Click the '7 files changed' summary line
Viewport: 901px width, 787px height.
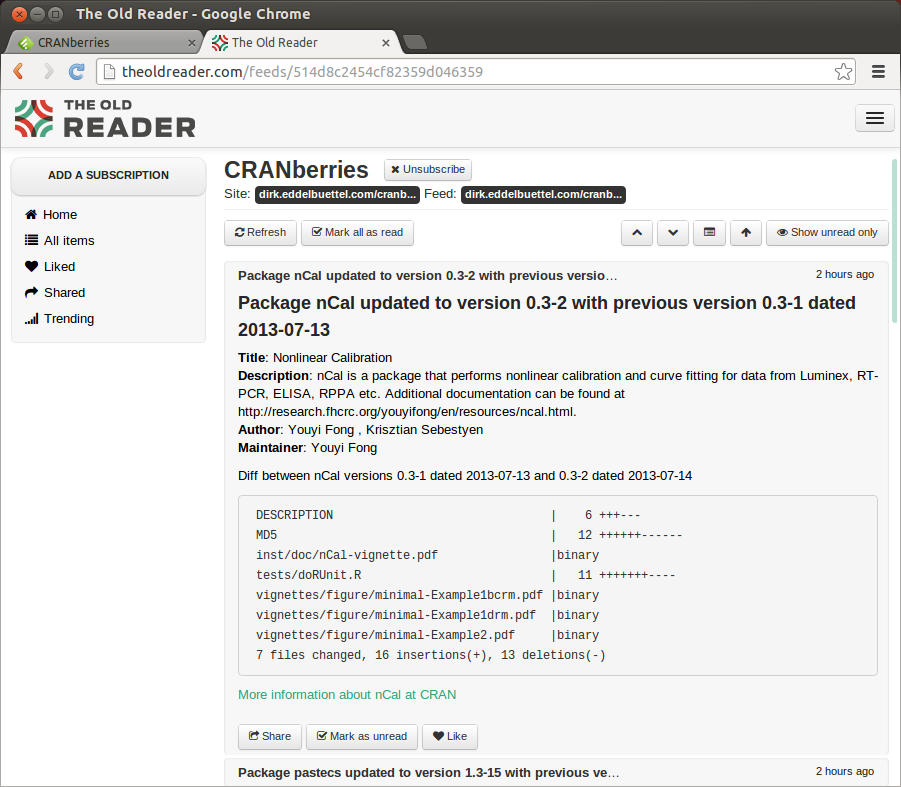(431, 655)
